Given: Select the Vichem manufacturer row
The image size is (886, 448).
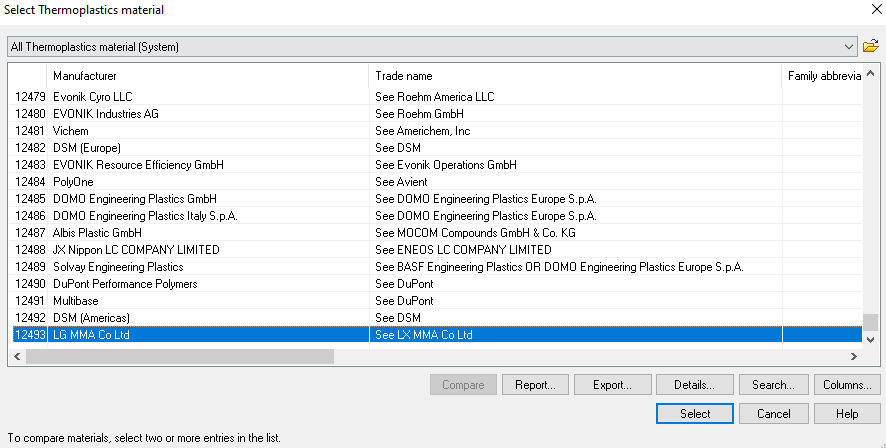Looking at the screenshot, I should point(437,131).
